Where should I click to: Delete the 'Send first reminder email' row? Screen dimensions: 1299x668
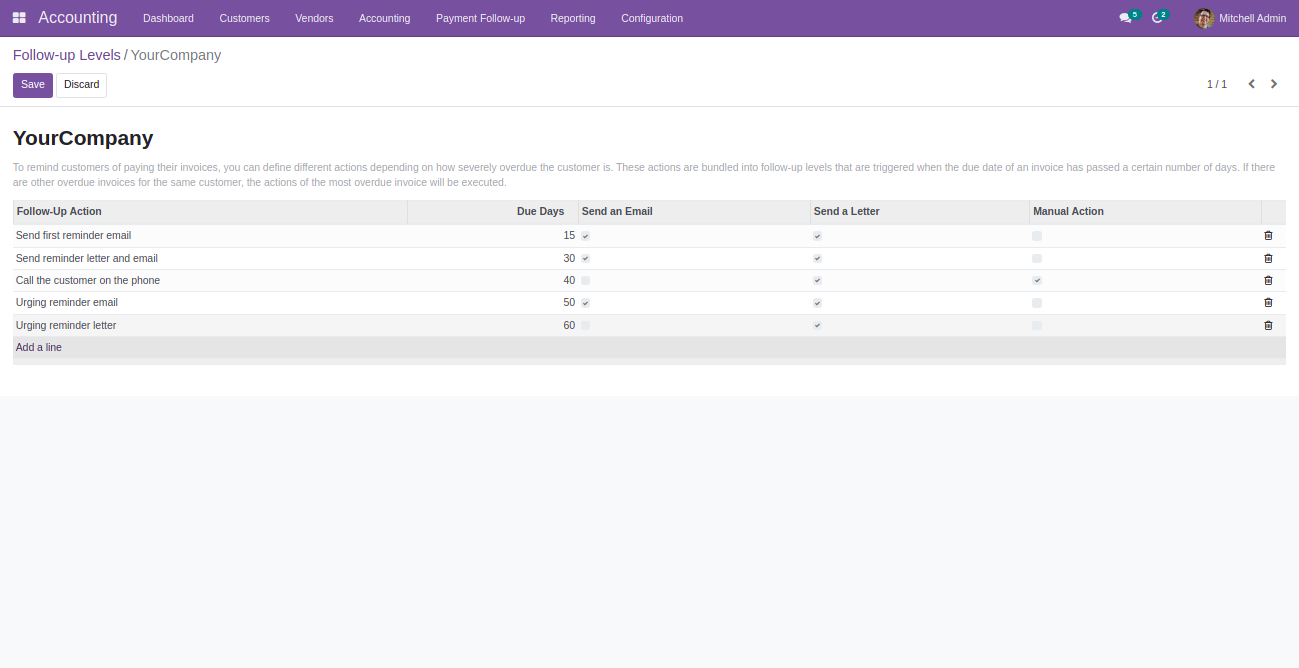click(1268, 236)
